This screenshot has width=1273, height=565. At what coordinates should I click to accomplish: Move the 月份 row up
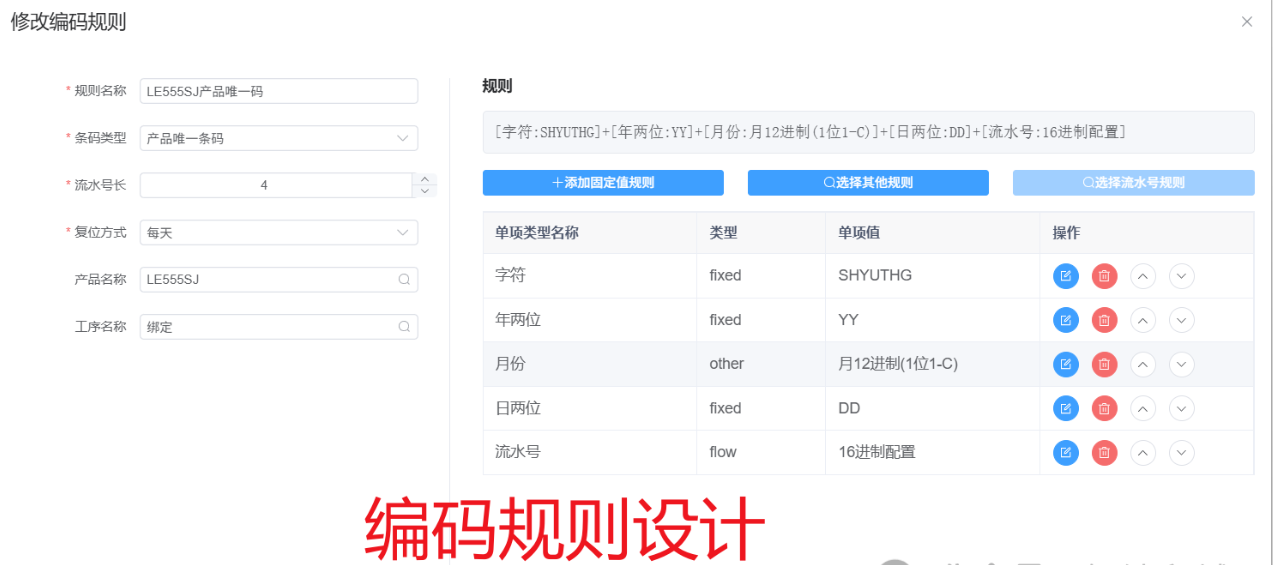(x=1143, y=364)
